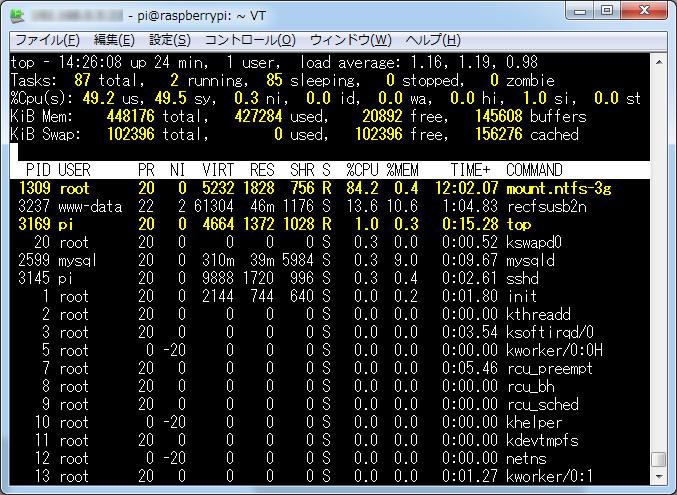Click the rcu_preempt command text

[x=550, y=368]
